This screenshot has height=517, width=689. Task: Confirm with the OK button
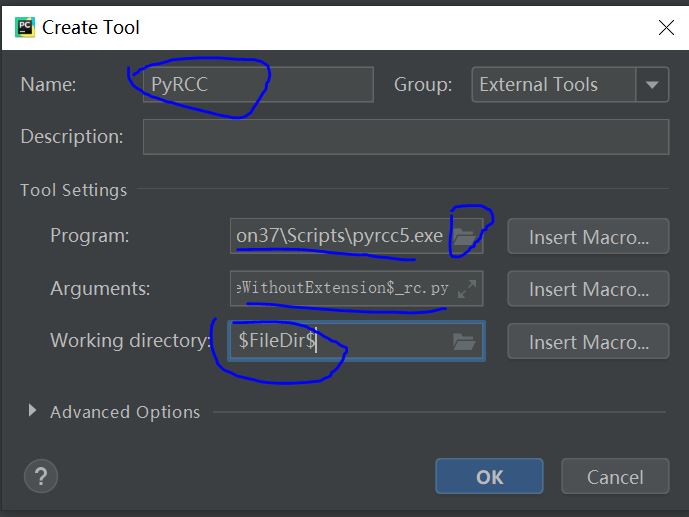(x=489, y=476)
